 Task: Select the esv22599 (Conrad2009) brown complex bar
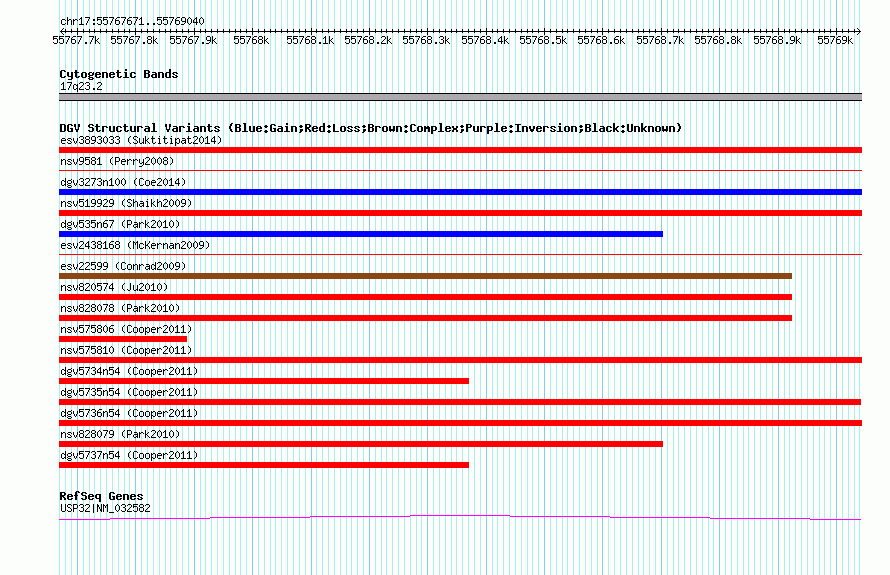click(x=425, y=276)
